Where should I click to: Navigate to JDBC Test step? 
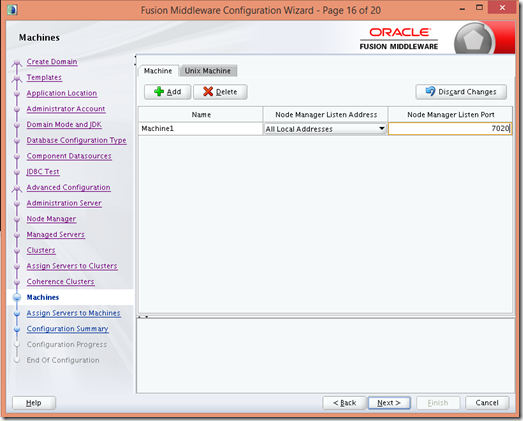(43, 171)
